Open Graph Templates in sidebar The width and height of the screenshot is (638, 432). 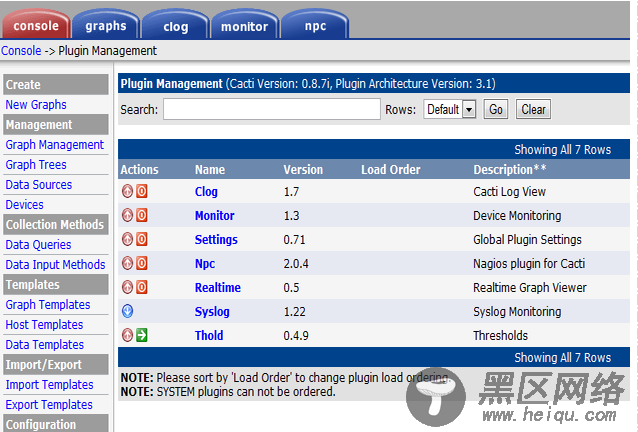point(48,305)
